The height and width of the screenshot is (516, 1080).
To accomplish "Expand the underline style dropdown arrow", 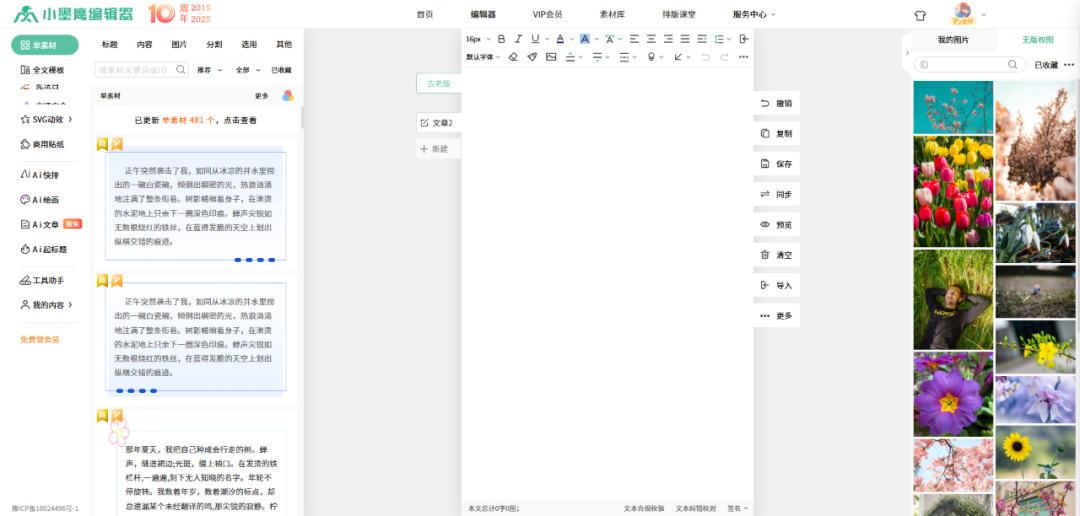I will (x=548, y=39).
